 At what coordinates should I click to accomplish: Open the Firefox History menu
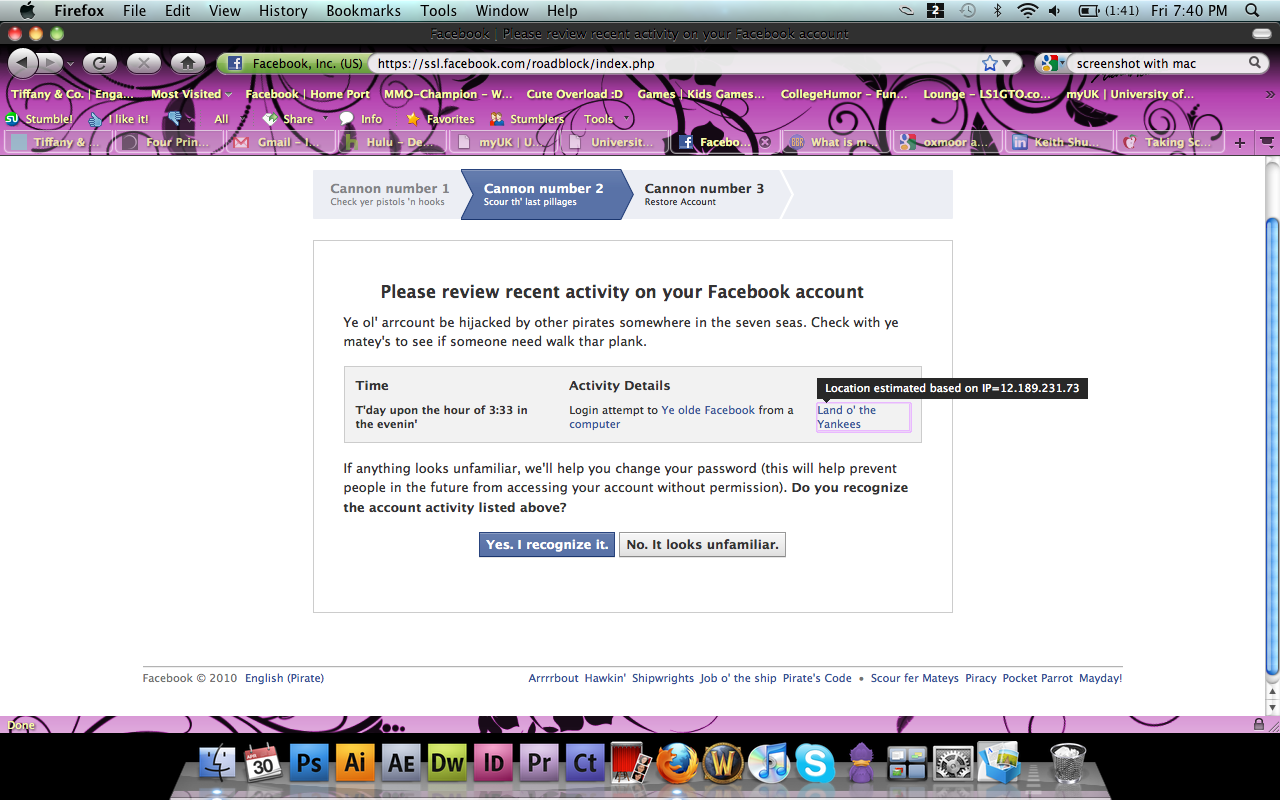pos(283,11)
